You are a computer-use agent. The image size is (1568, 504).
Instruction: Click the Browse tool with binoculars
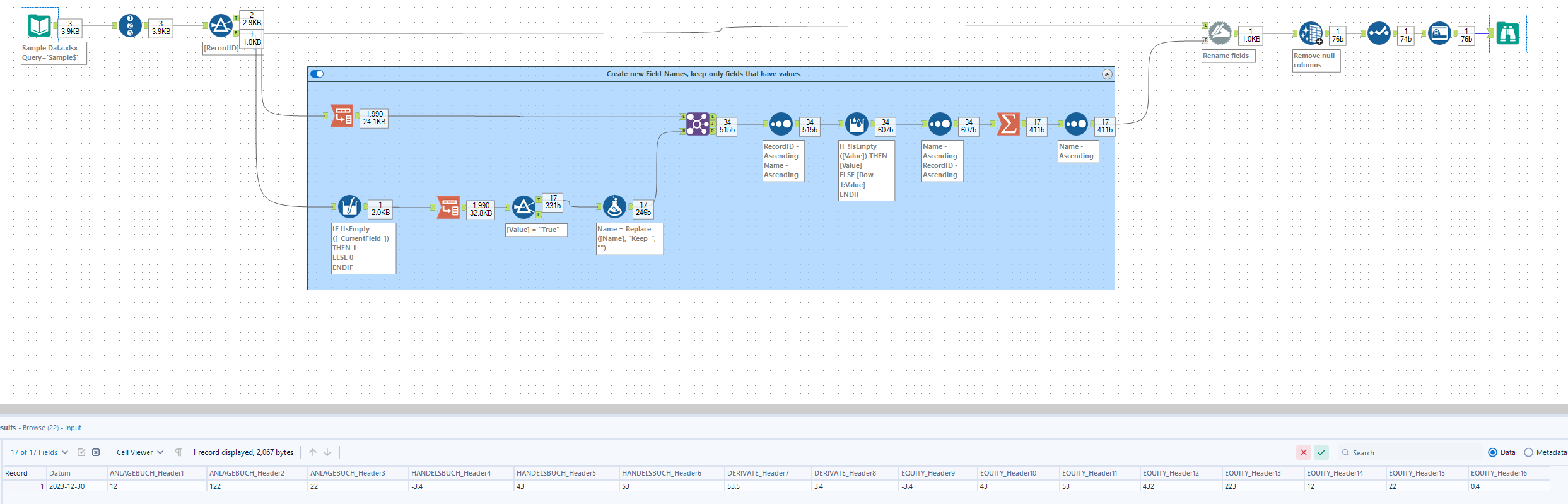[x=1508, y=33]
